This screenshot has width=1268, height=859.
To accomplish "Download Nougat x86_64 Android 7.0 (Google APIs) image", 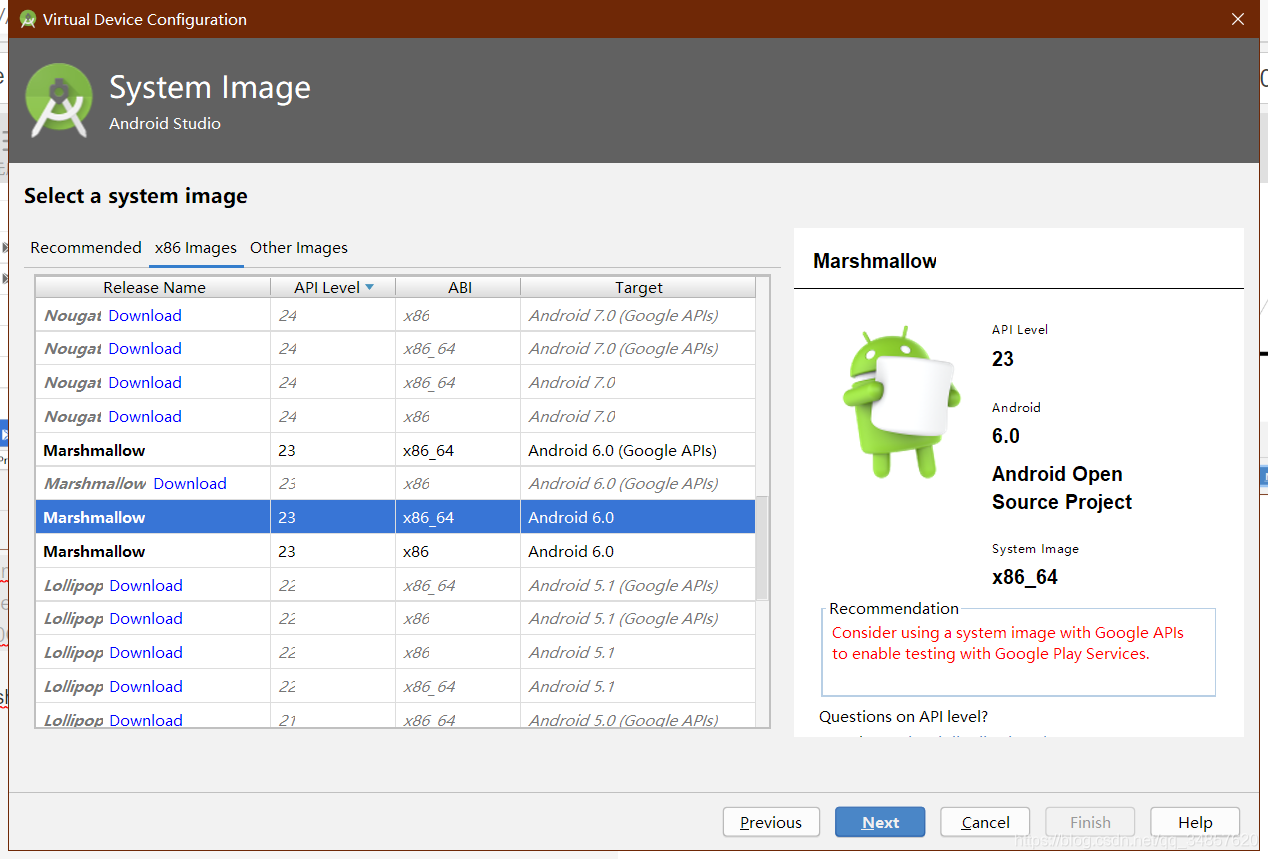I will [x=145, y=349].
